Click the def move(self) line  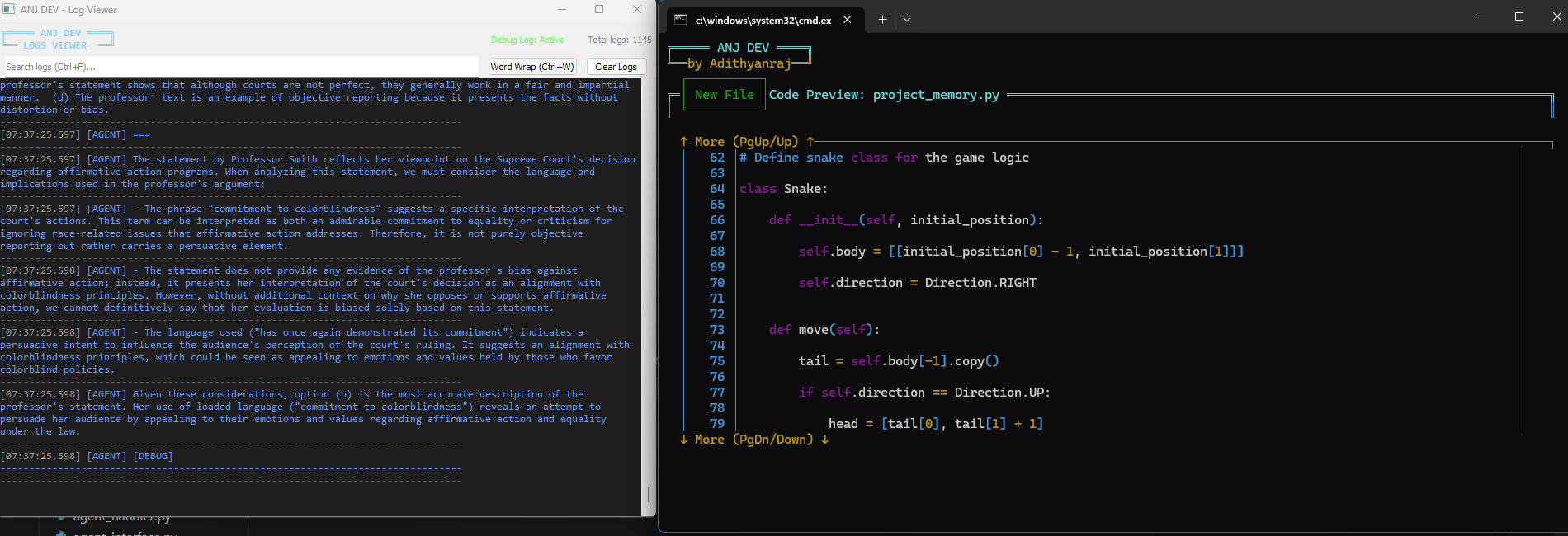click(824, 330)
